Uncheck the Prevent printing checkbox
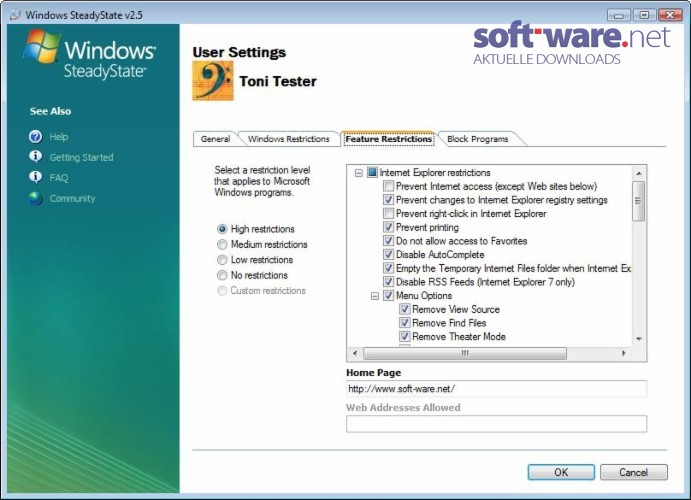 point(388,227)
